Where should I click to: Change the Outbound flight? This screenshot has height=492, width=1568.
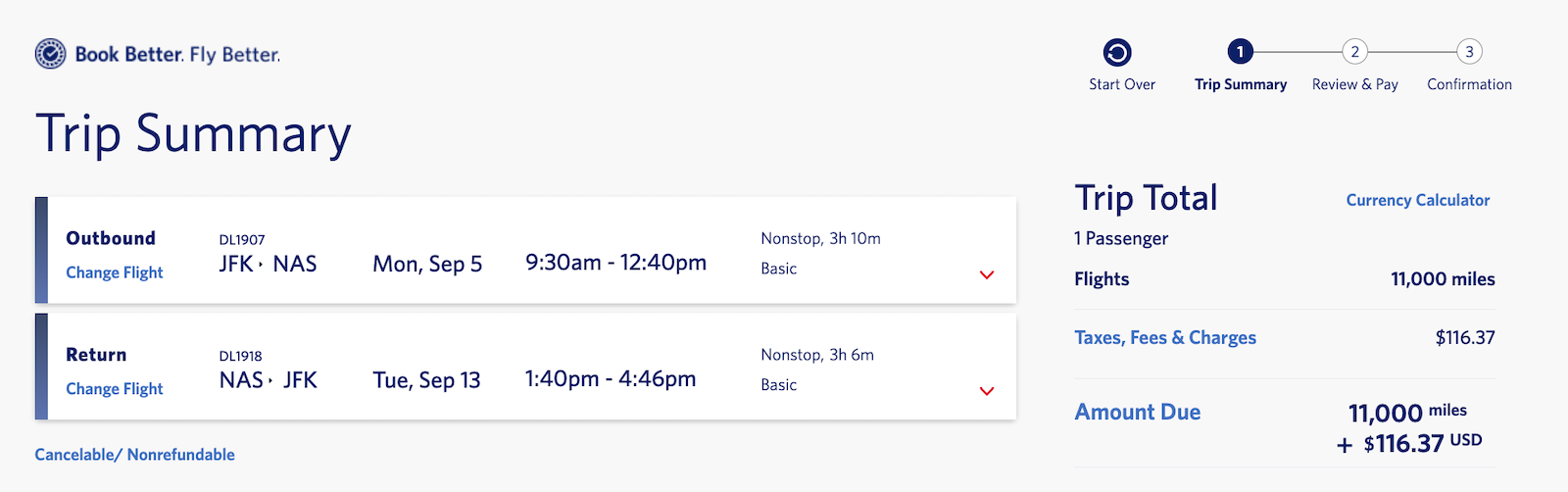pyautogui.click(x=115, y=272)
